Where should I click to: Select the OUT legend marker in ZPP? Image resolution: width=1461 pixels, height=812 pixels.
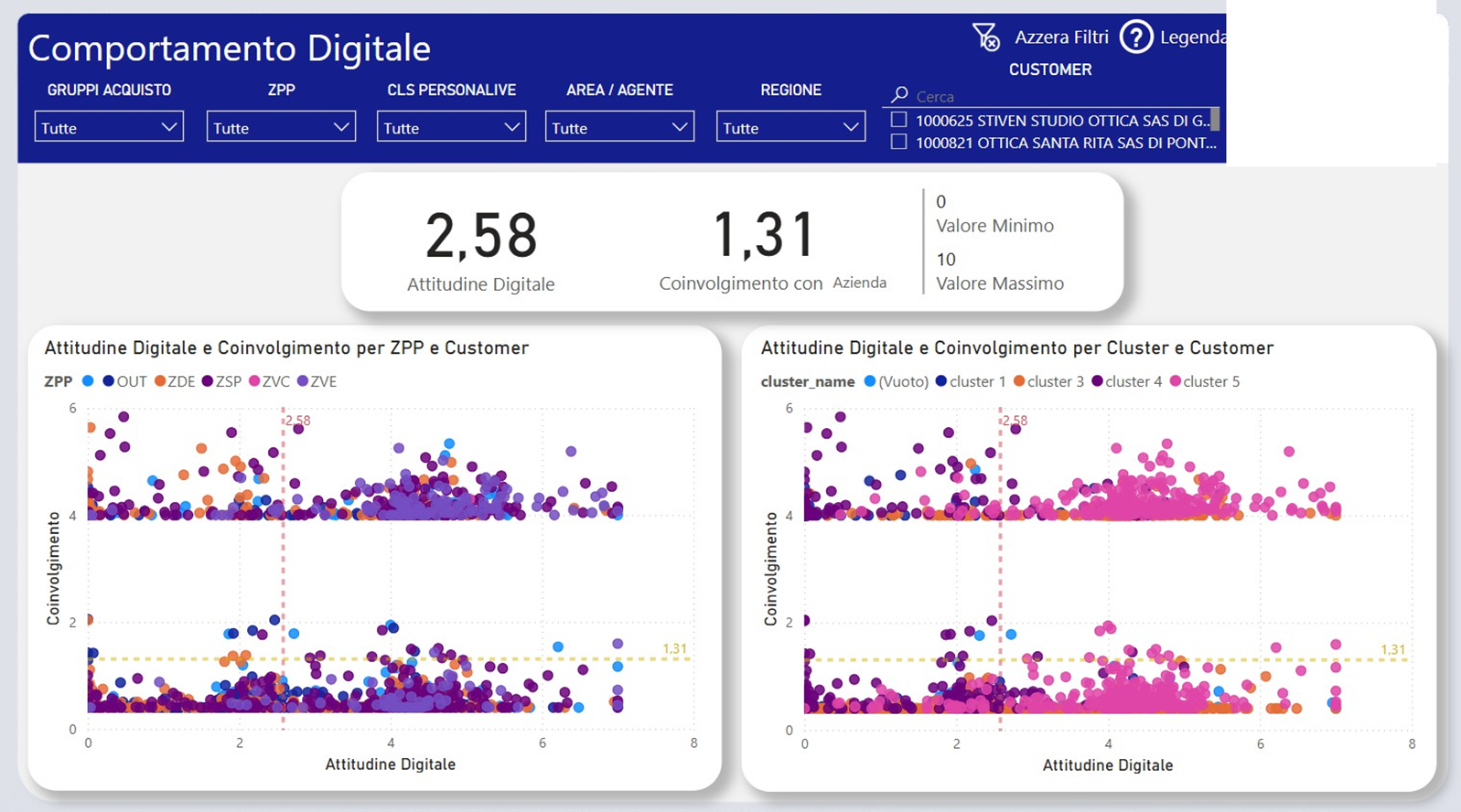109,381
